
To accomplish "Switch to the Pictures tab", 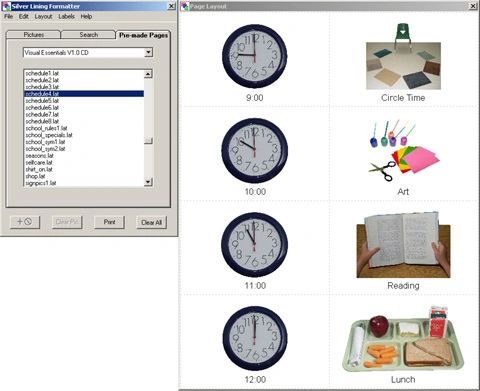I will click(33, 35).
